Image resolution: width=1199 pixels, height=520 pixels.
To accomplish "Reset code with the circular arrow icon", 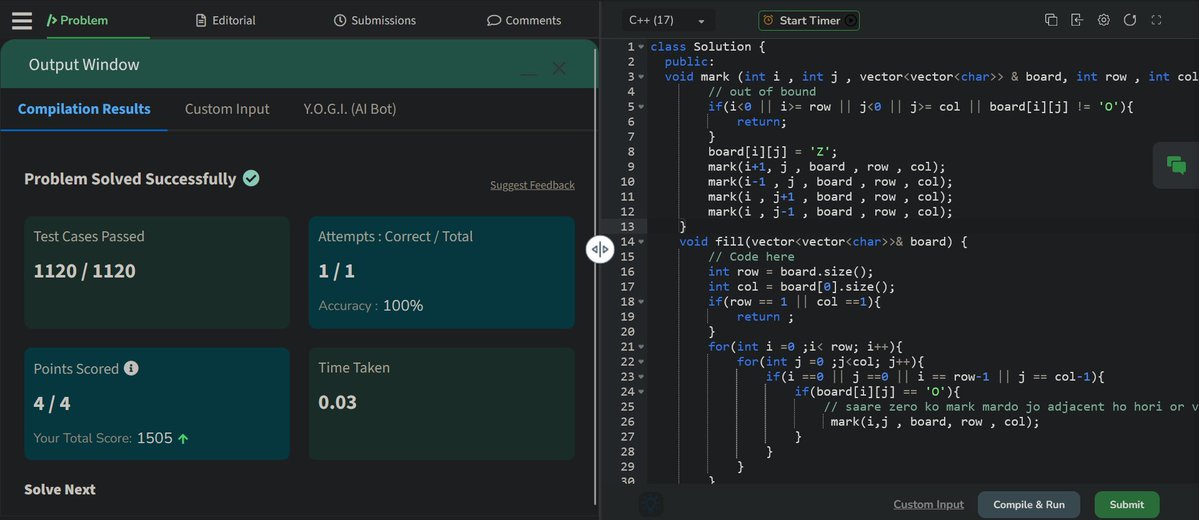I will (1129, 21).
